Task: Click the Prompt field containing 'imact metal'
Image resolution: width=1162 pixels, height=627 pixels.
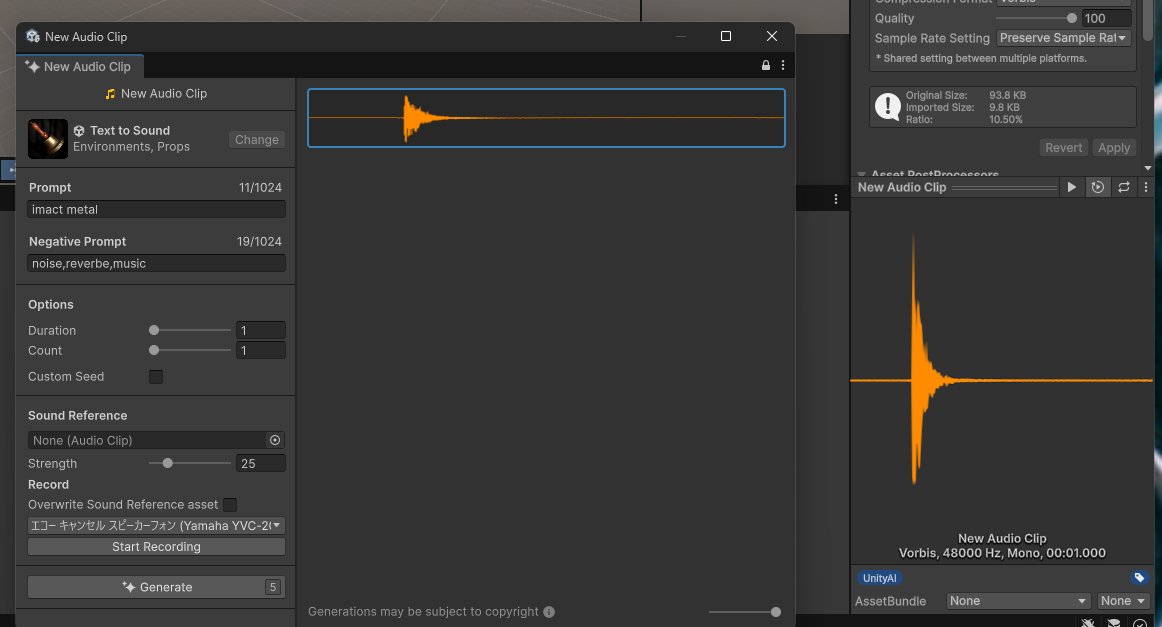Action: [x=156, y=210]
